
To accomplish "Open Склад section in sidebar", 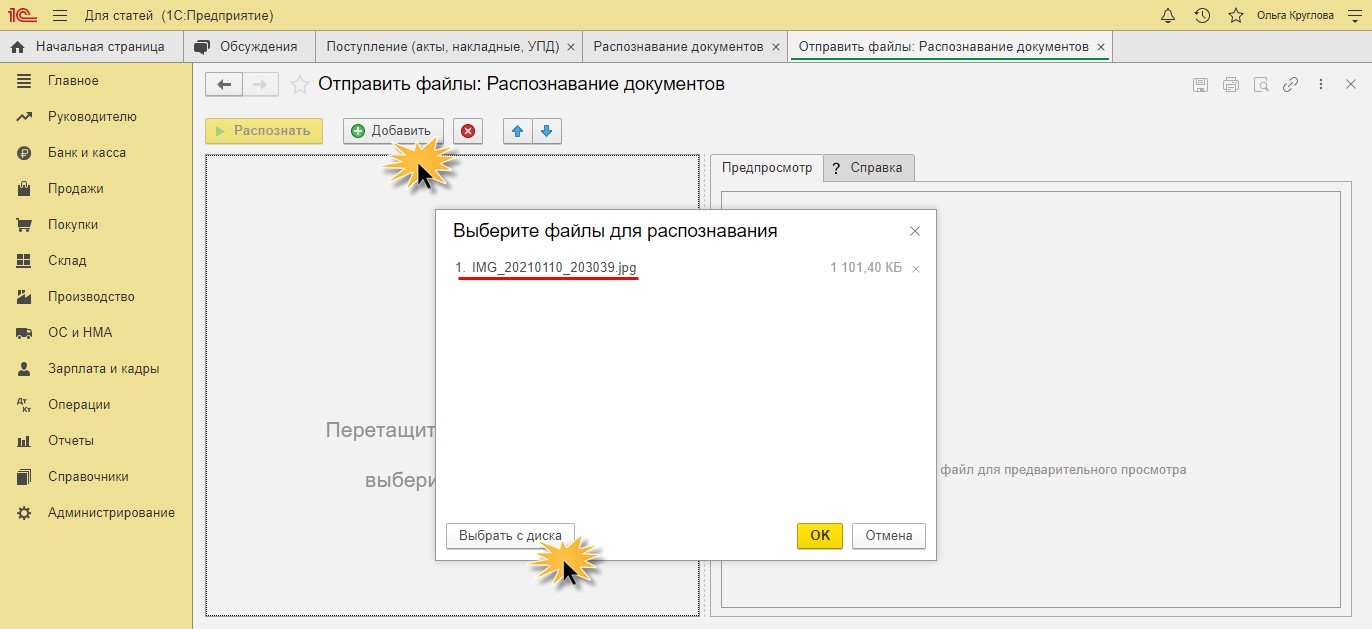I will (x=96, y=261).
